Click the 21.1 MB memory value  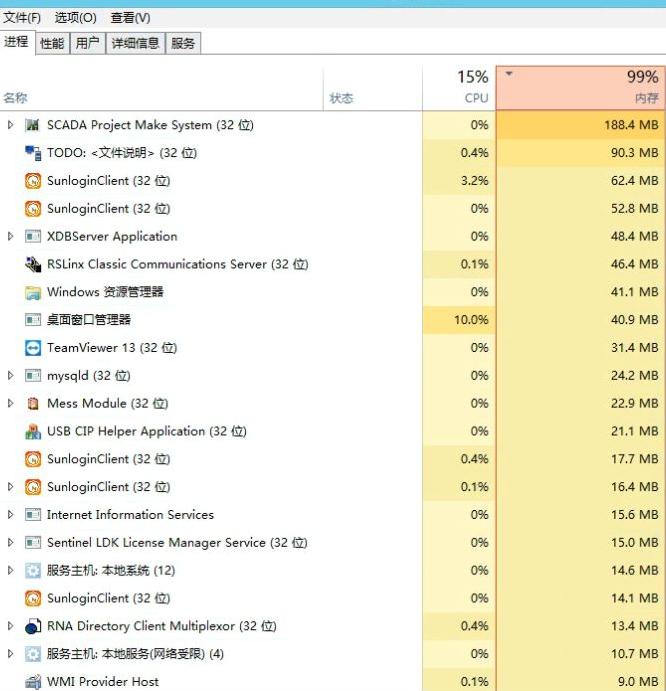(634, 431)
